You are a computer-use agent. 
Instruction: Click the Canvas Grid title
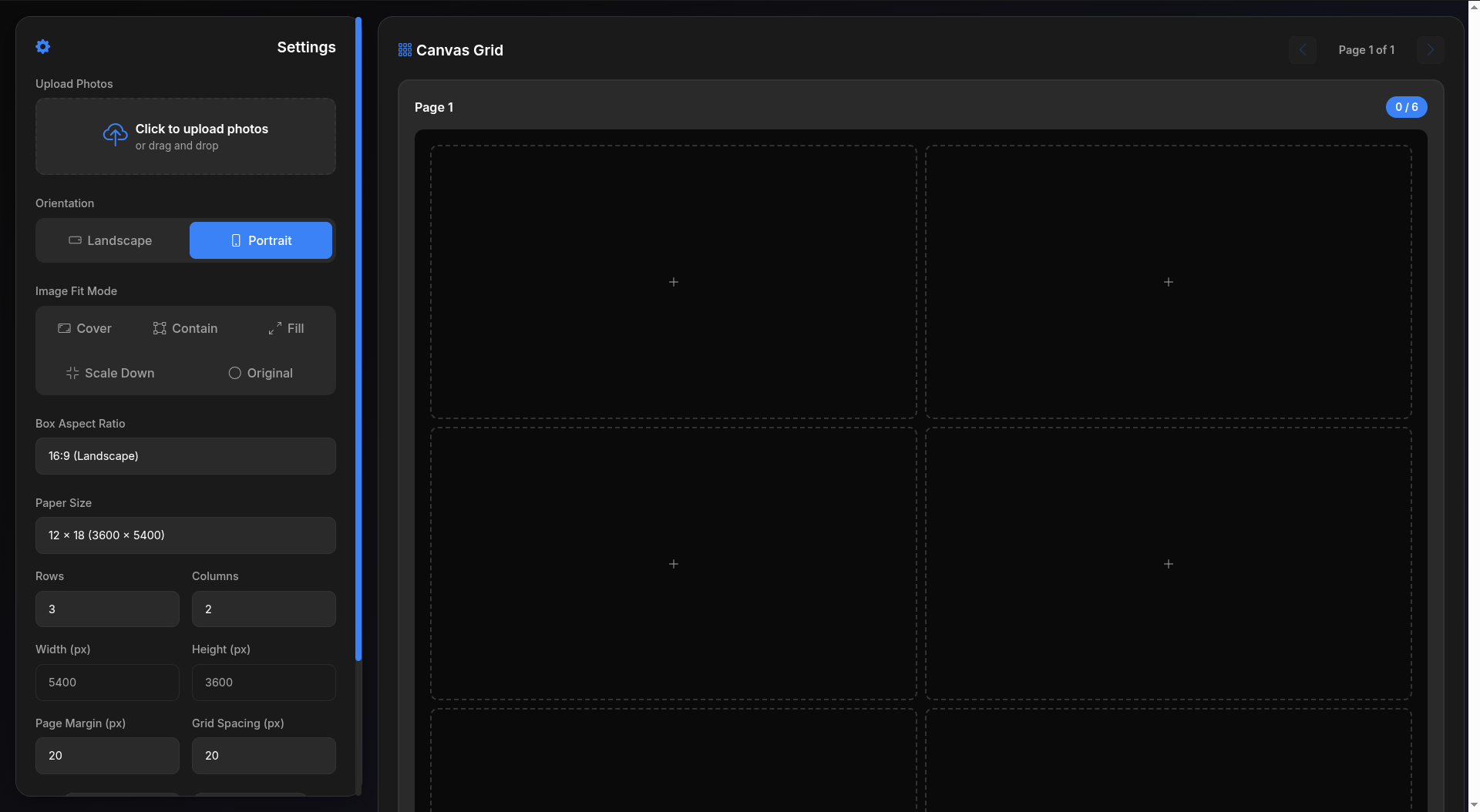(459, 50)
